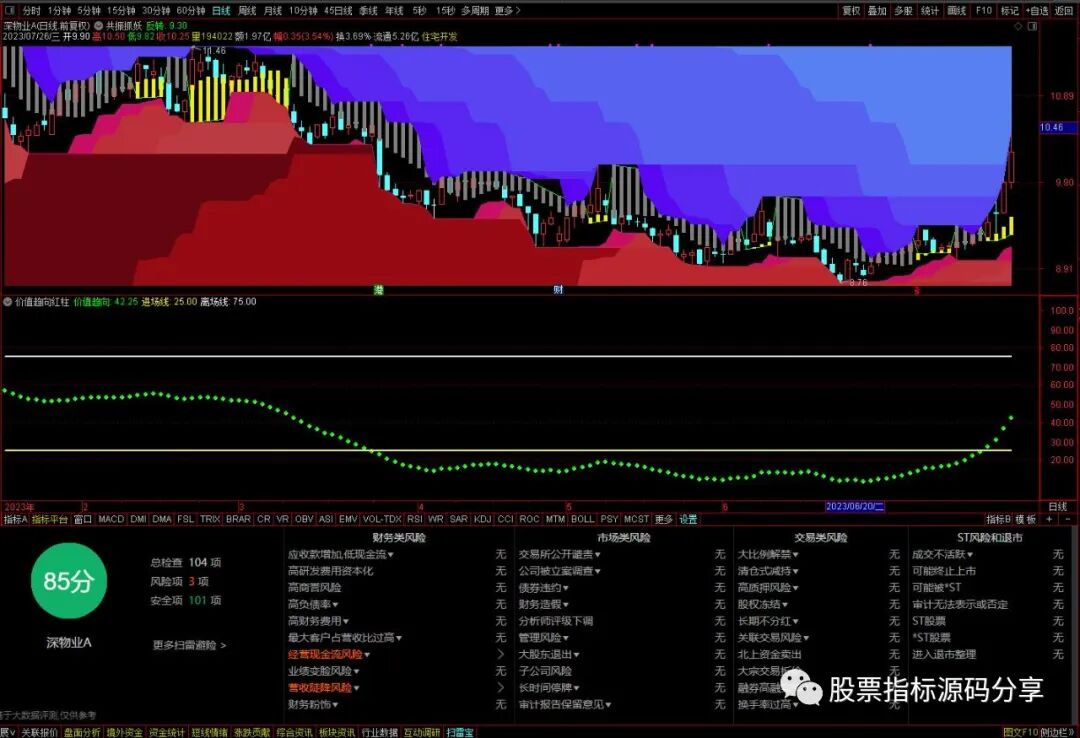The width and height of the screenshot is (1080, 738).
Task: Open the 行业数据 bottom tab
Action: tap(380, 732)
